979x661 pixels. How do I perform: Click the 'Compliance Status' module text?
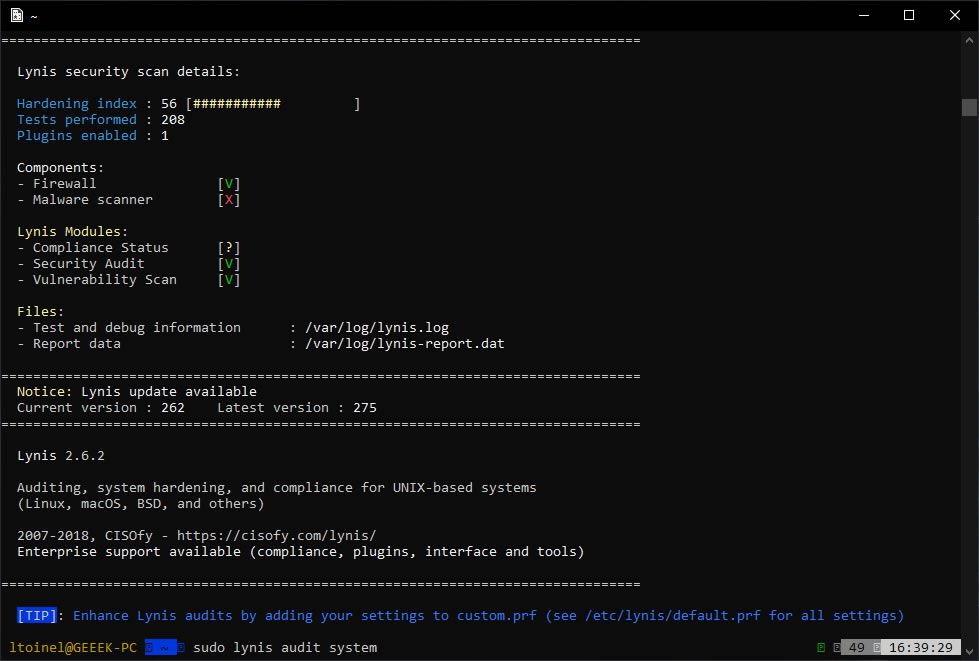(x=101, y=248)
